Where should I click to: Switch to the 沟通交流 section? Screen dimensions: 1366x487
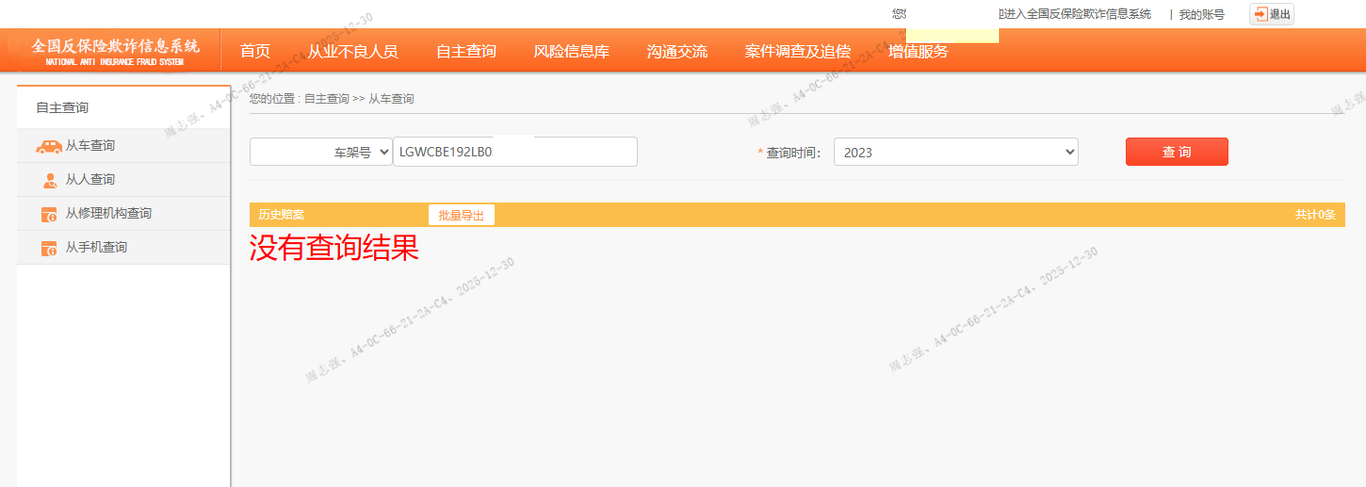677,51
